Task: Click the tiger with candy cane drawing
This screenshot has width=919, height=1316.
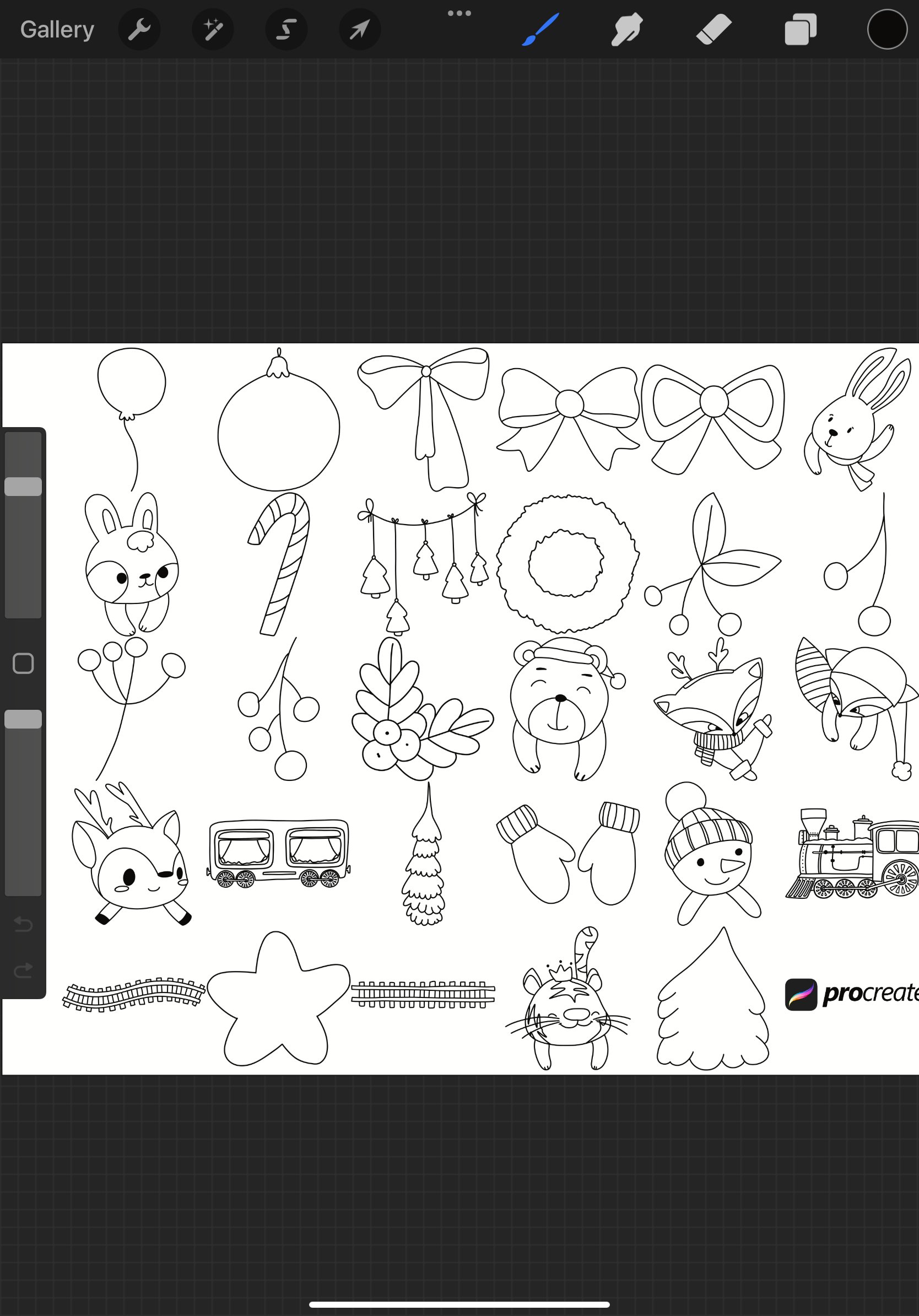Action: pos(567,999)
